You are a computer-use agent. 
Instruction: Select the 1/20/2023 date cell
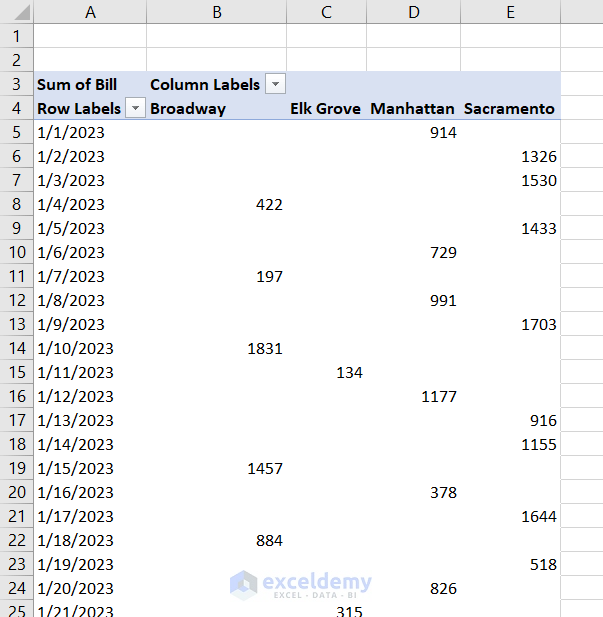coord(90,588)
